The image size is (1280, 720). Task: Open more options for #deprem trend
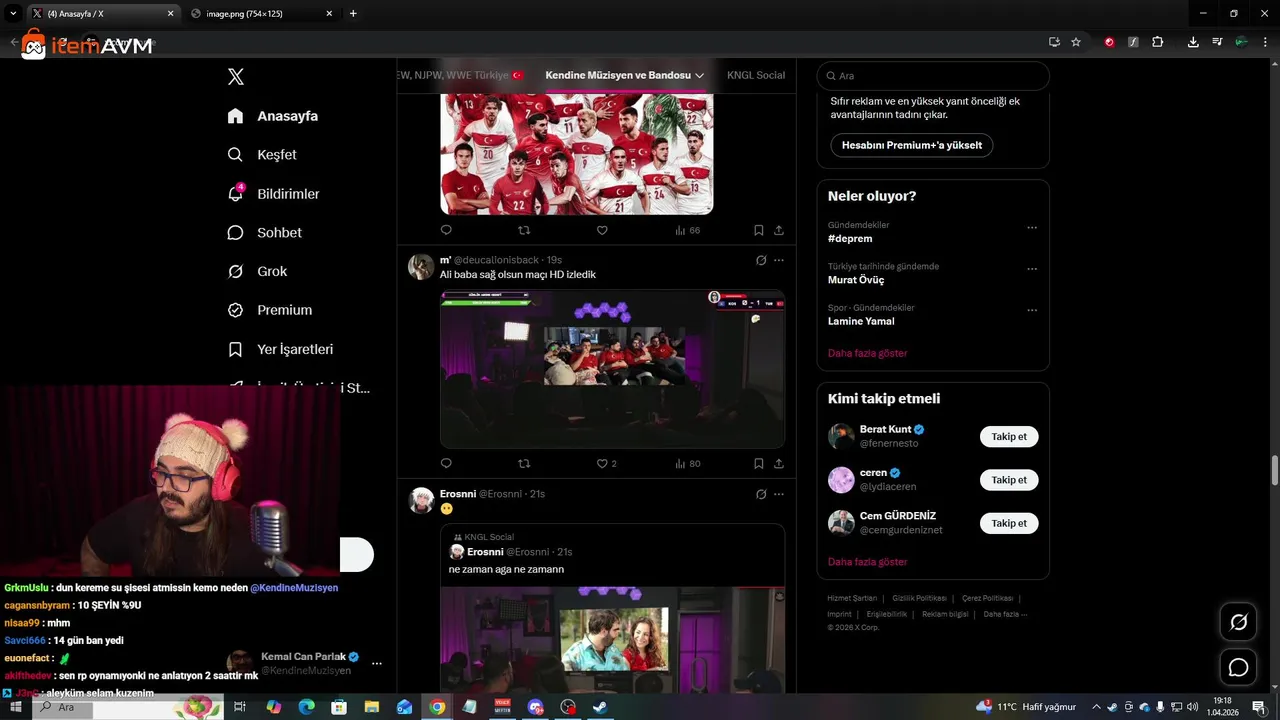click(1032, 228)
